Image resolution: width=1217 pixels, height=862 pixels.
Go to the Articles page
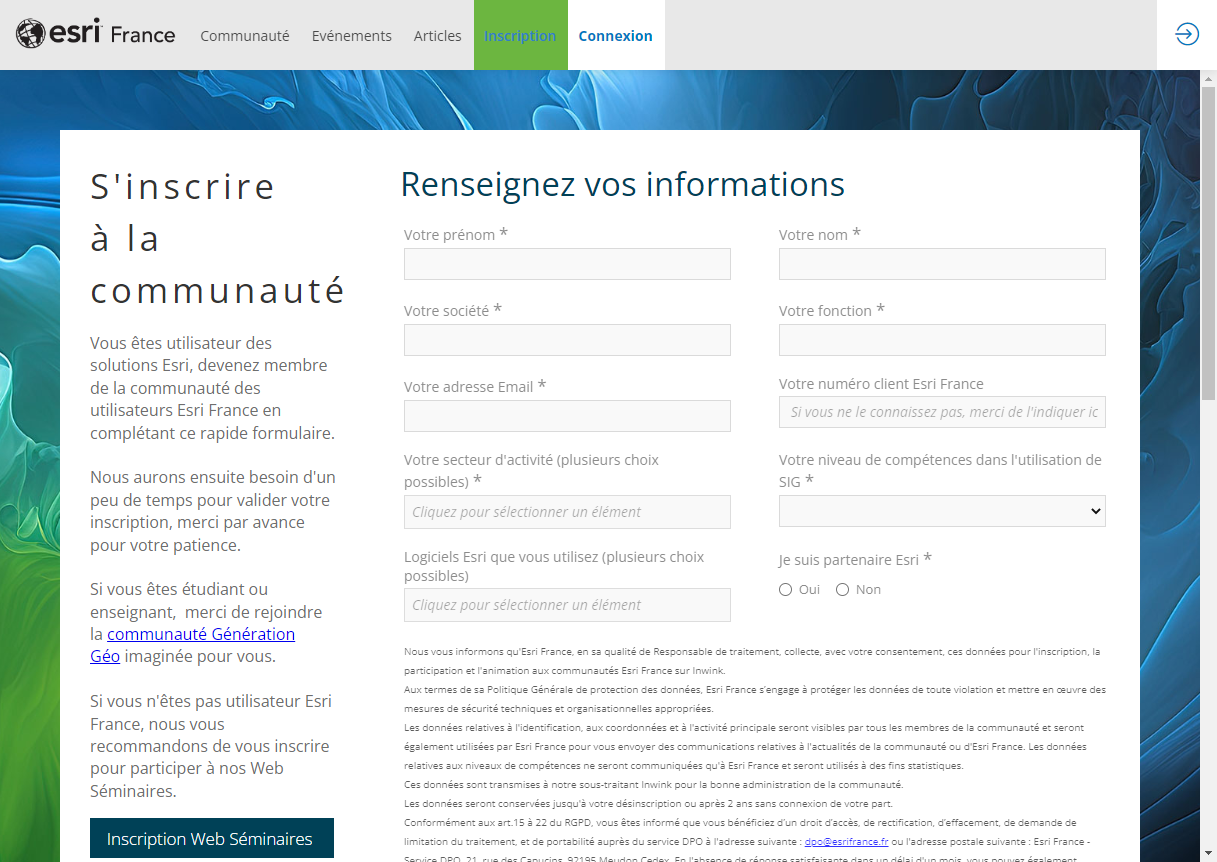(438, 35)
